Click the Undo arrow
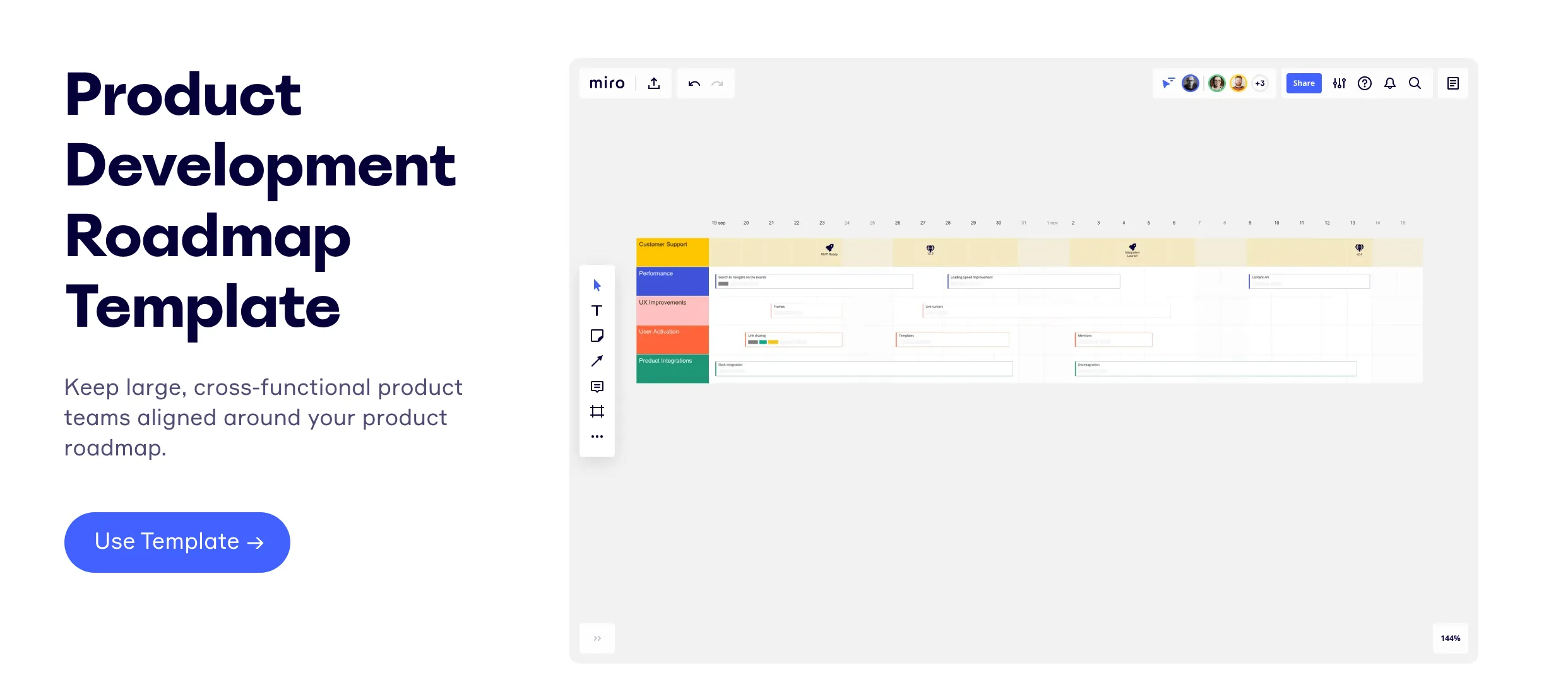1568x680 pixels. click(694, 83)
